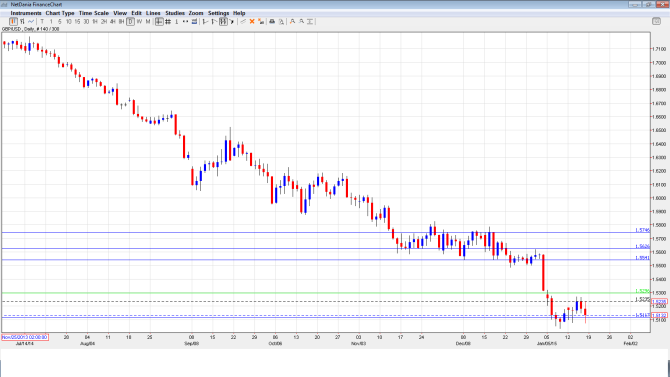Click the Nov/05/2013 date field
This screenshot has width=670, height=377.
[x=25, y=337]
